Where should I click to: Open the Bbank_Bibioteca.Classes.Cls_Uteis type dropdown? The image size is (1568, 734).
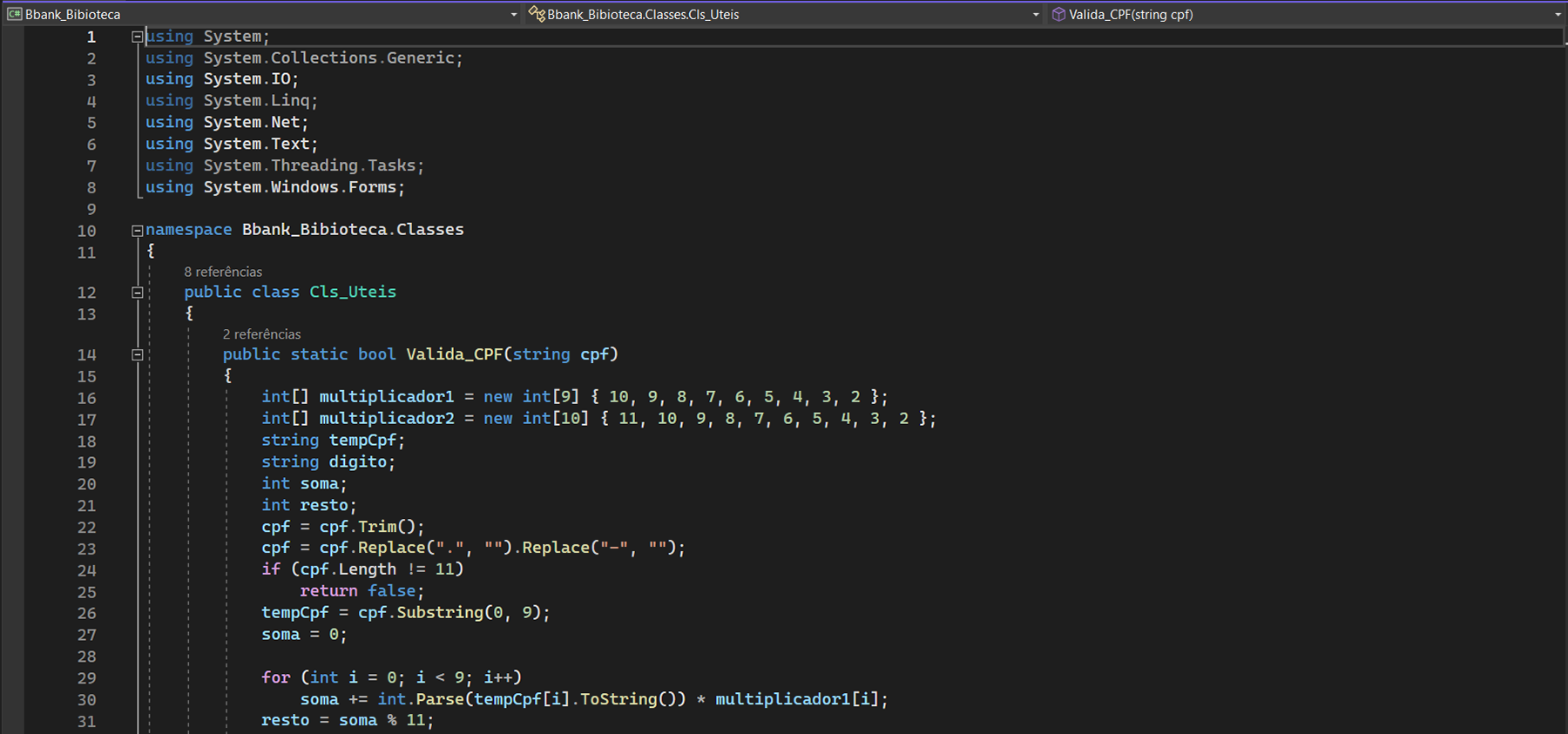click(x=784, y=14)
